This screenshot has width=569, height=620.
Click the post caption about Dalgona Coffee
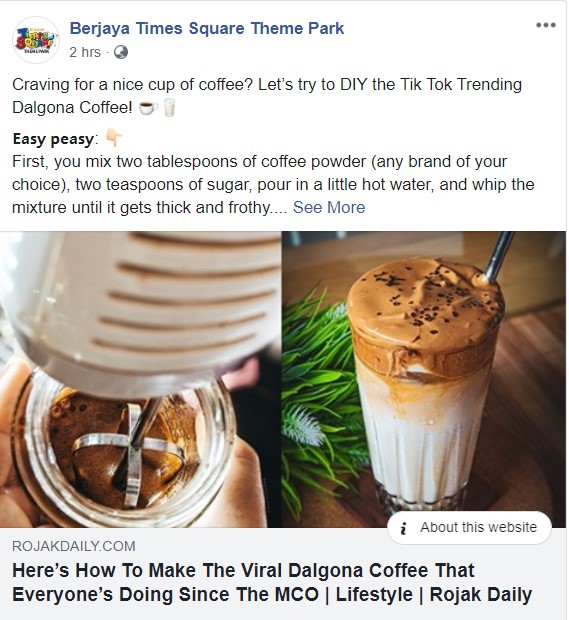[267, 96]
